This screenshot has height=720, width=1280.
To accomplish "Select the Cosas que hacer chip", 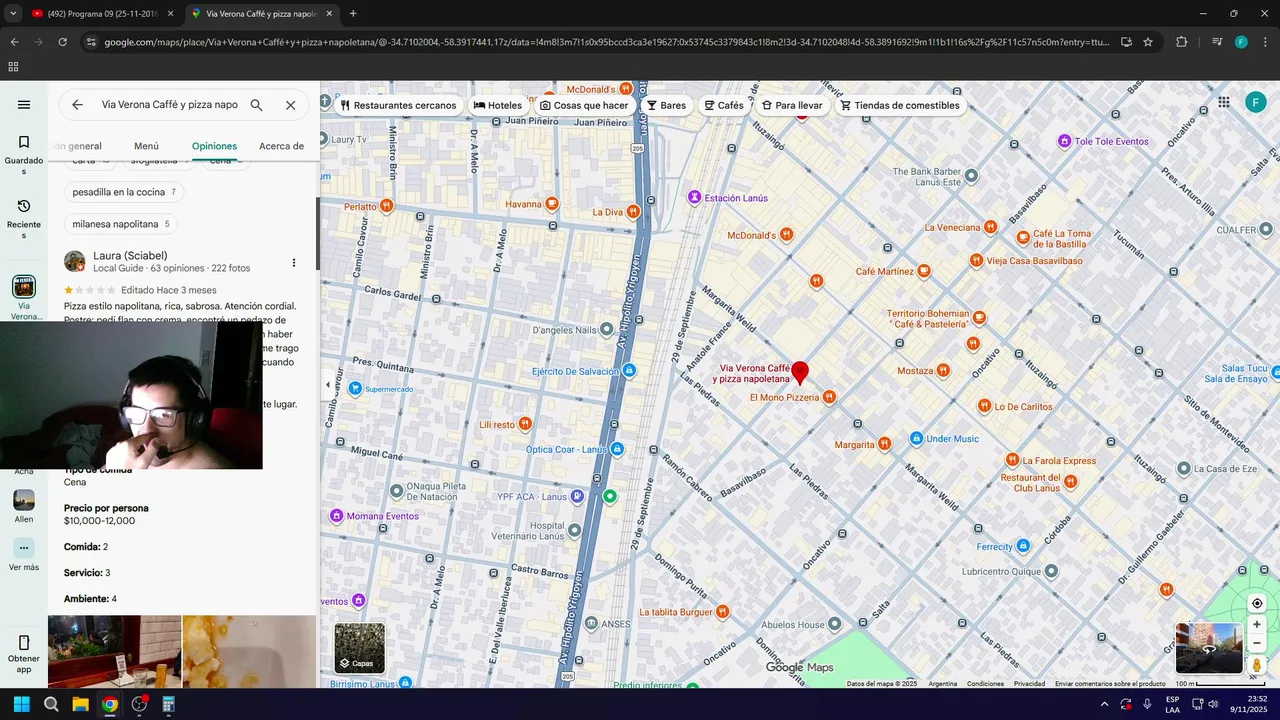I will [x=584, y=105].
